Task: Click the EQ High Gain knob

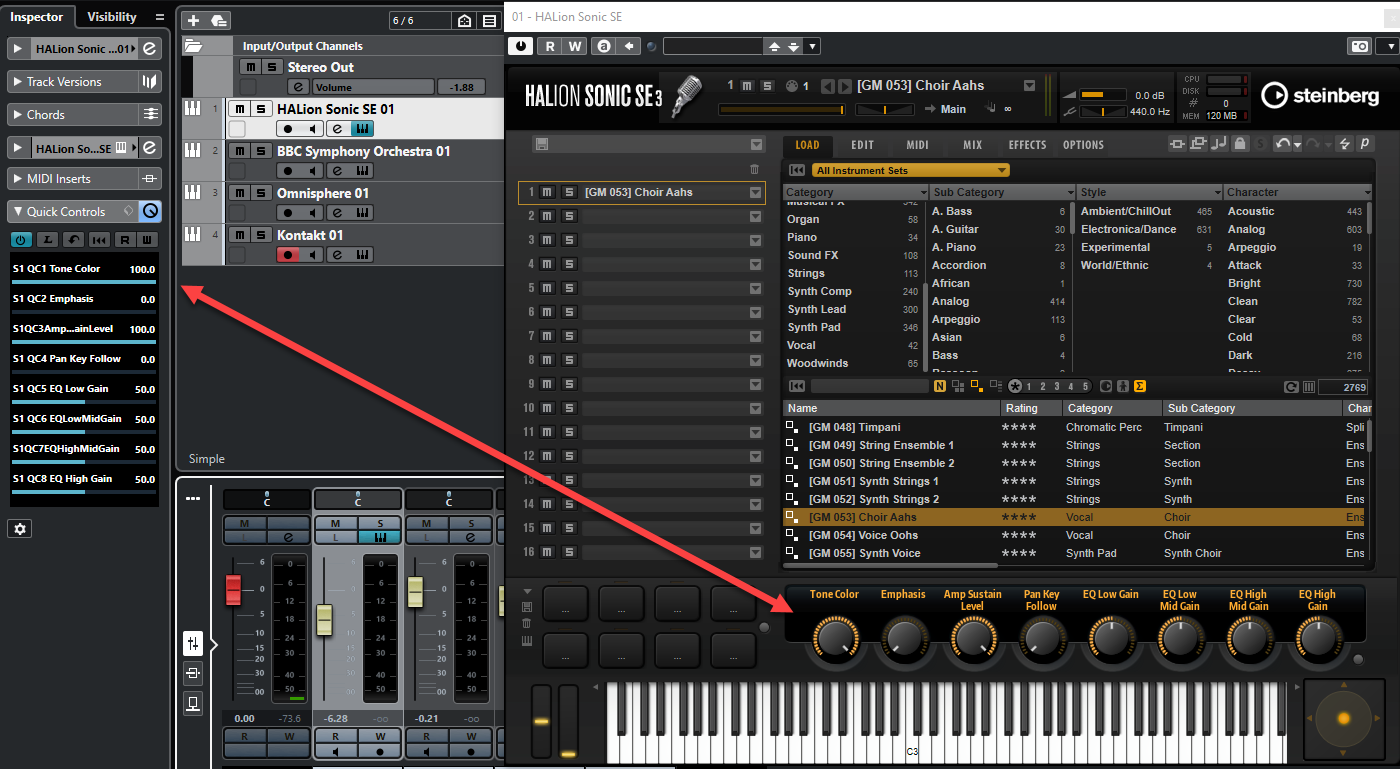Action: (1317, 637)
